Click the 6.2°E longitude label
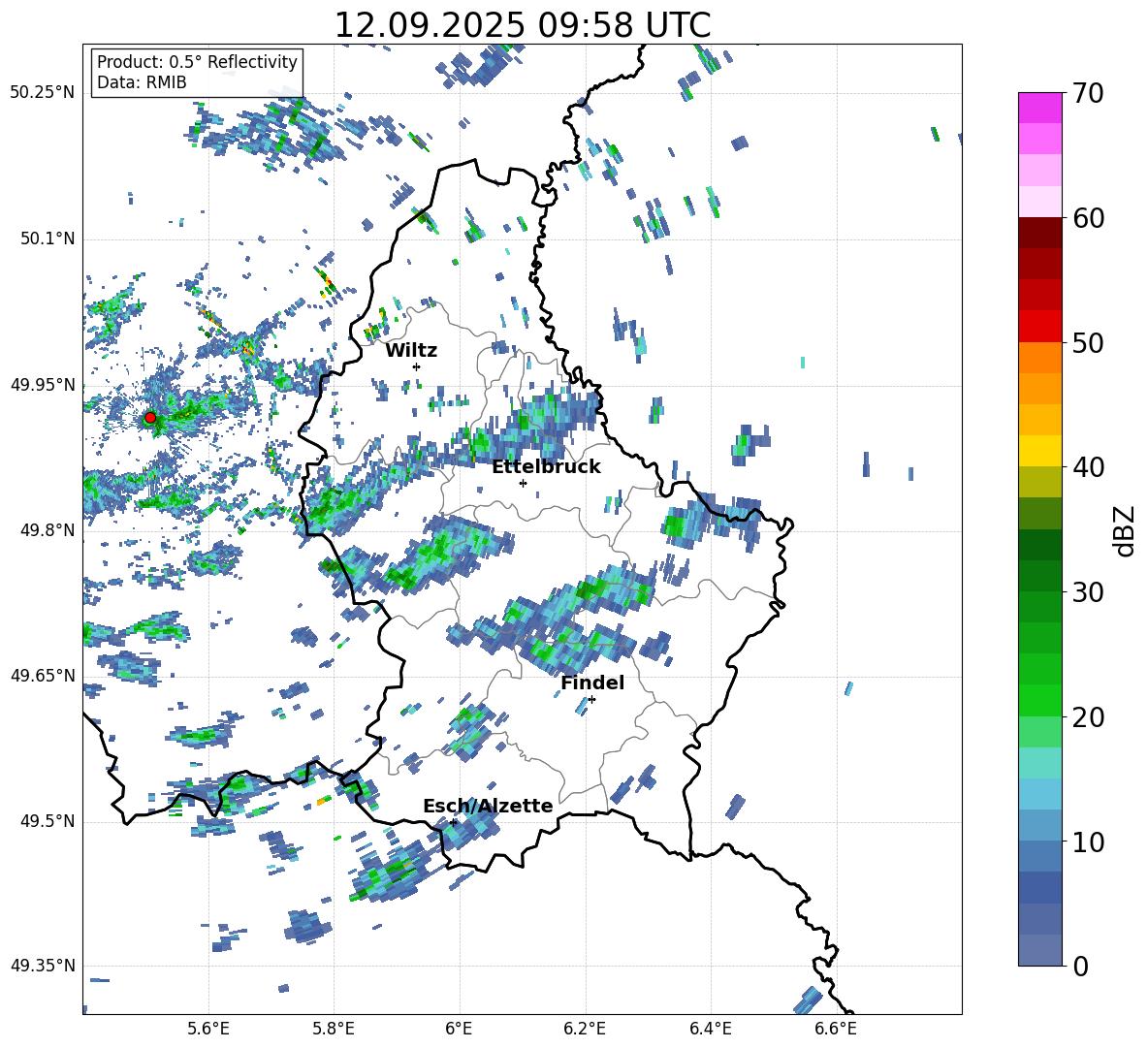The image size is (1148, 1048). (x=585, y=1029)
